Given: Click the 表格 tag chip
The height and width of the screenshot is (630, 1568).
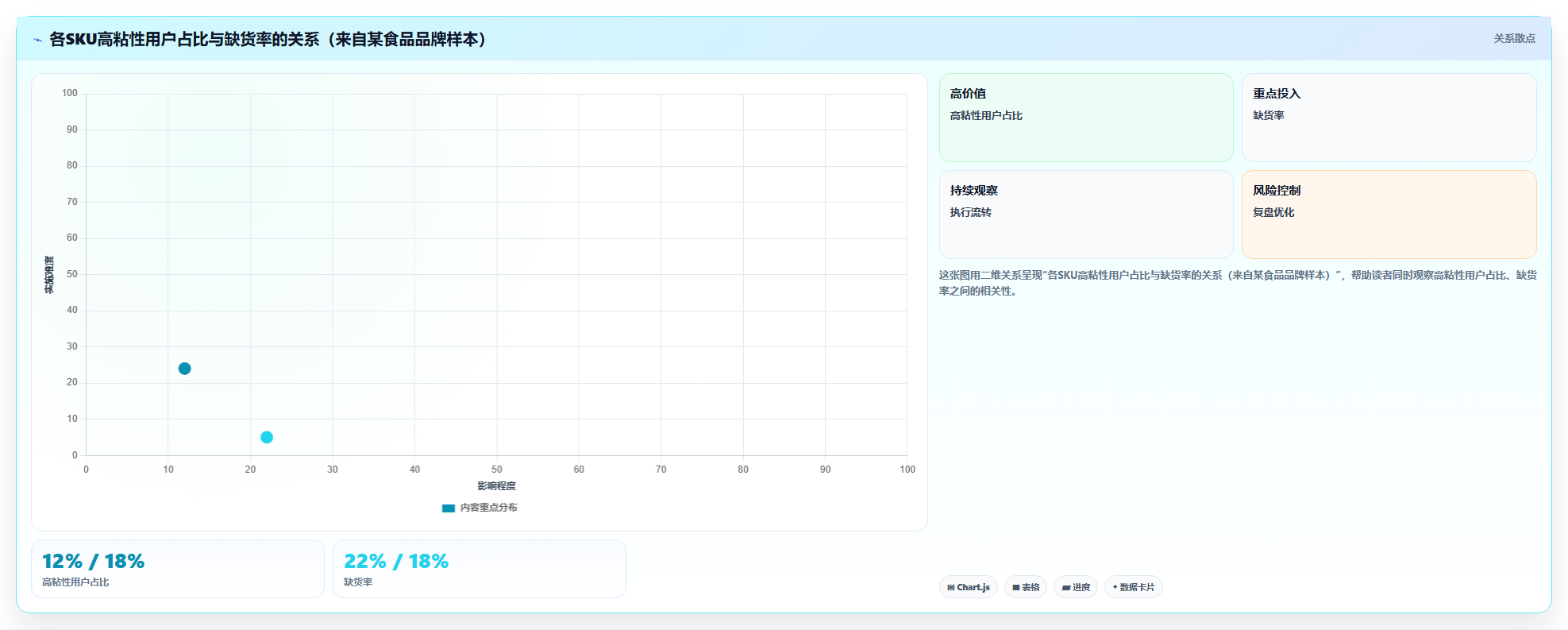Looking at the screenshot, I should pos(1026,587).
